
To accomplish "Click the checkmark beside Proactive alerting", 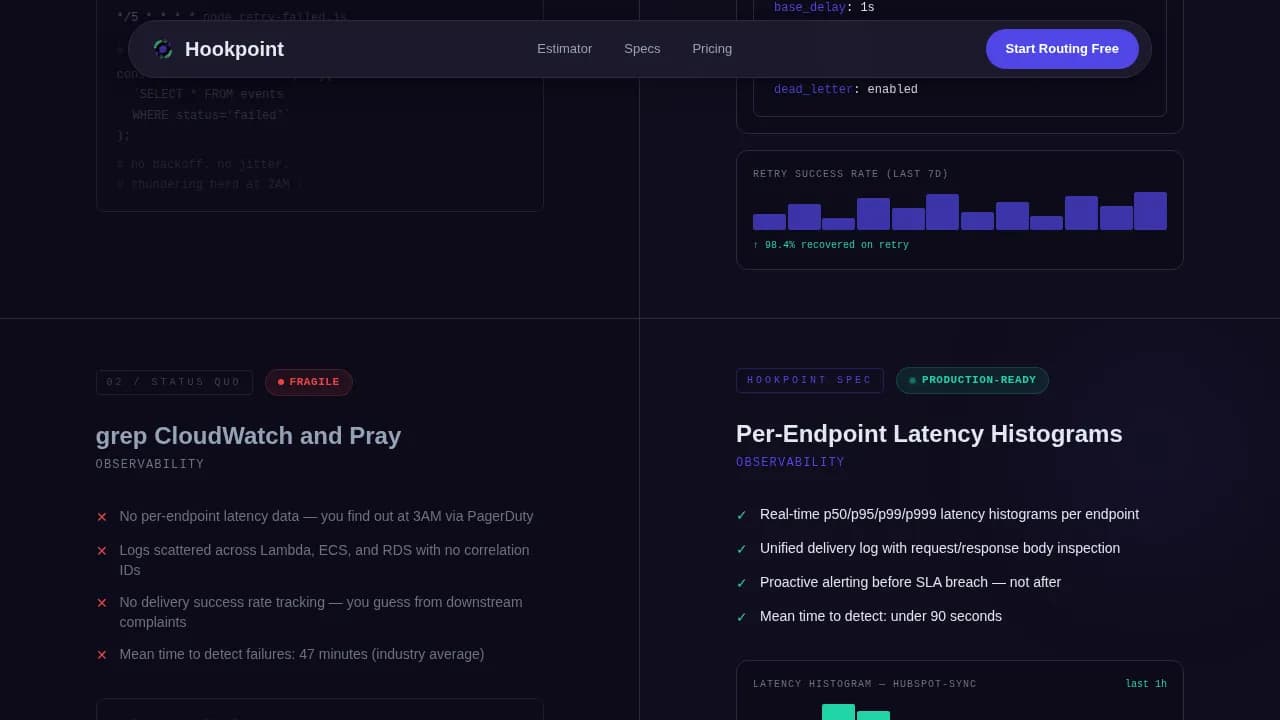I will click(x=742, y=583).
